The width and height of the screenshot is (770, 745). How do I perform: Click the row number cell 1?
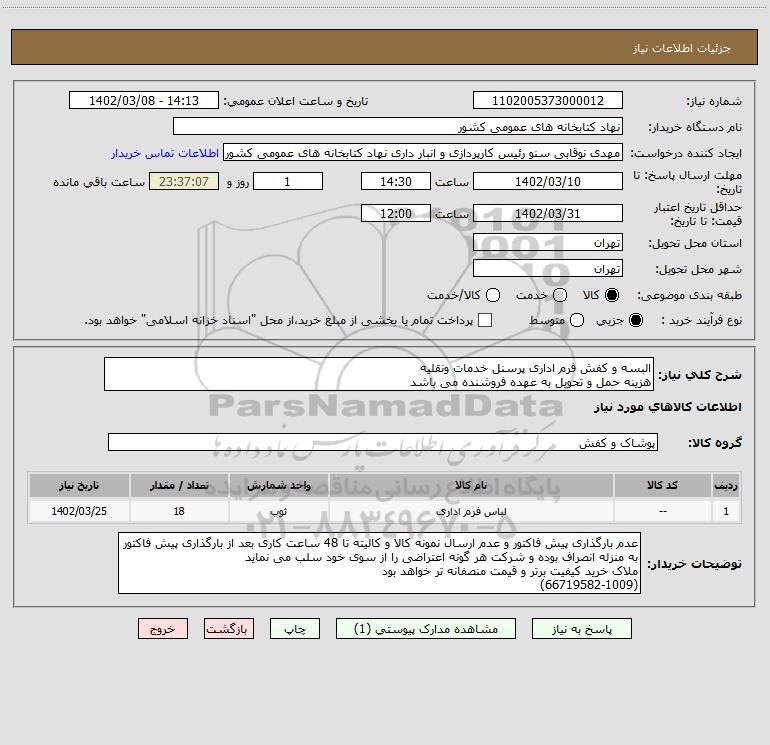(x=726, y=511)
